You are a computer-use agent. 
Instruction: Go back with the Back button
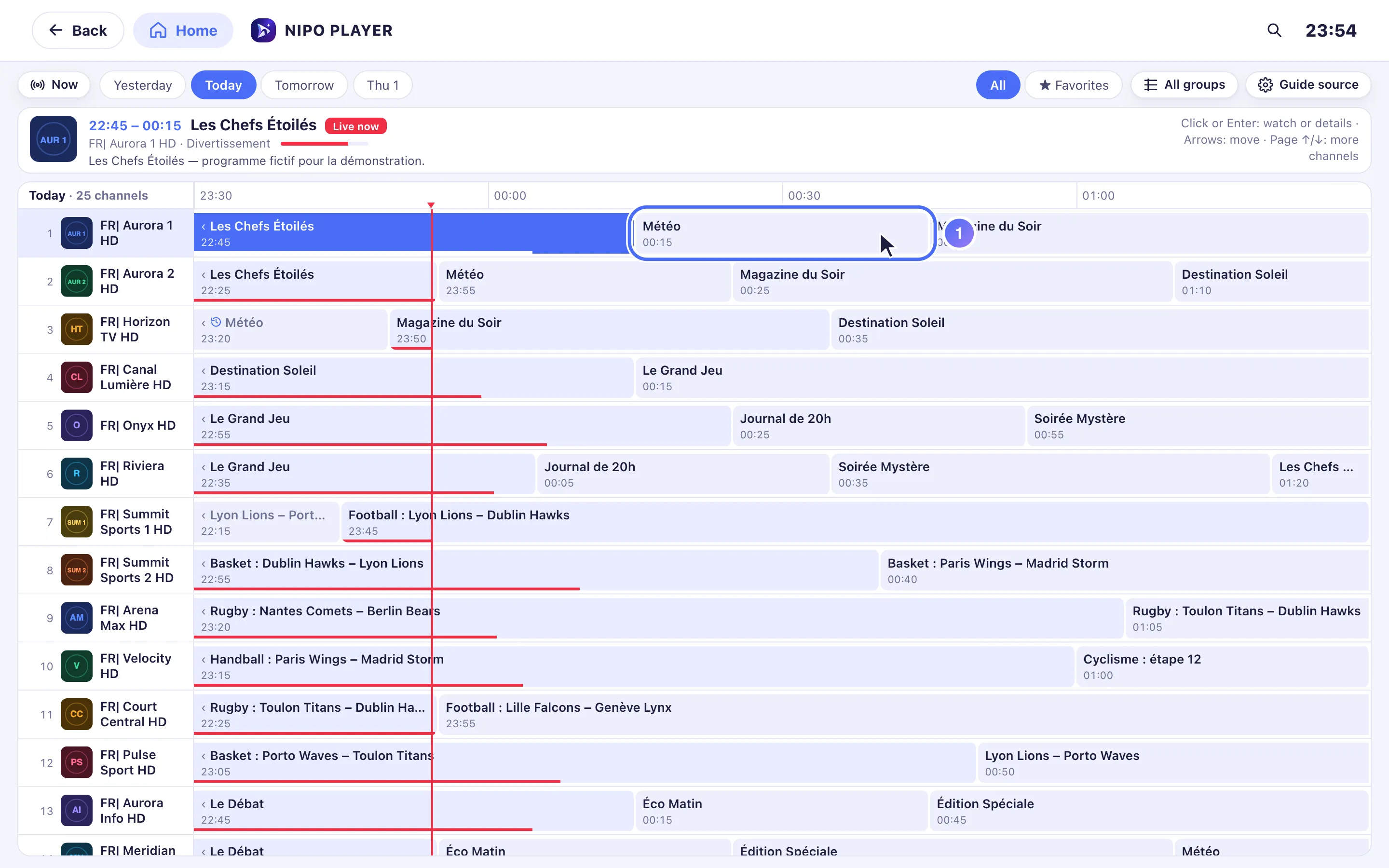tap(78, 30)
